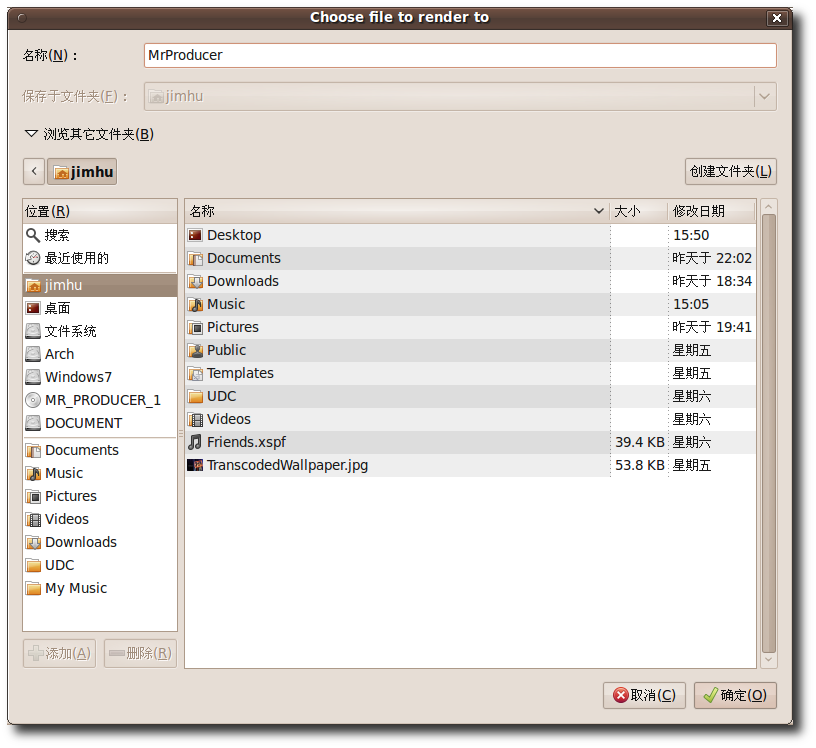Collapse the 浏览其它文件夹 expander
The image size is (816, 748).
[x=31, y=134]
